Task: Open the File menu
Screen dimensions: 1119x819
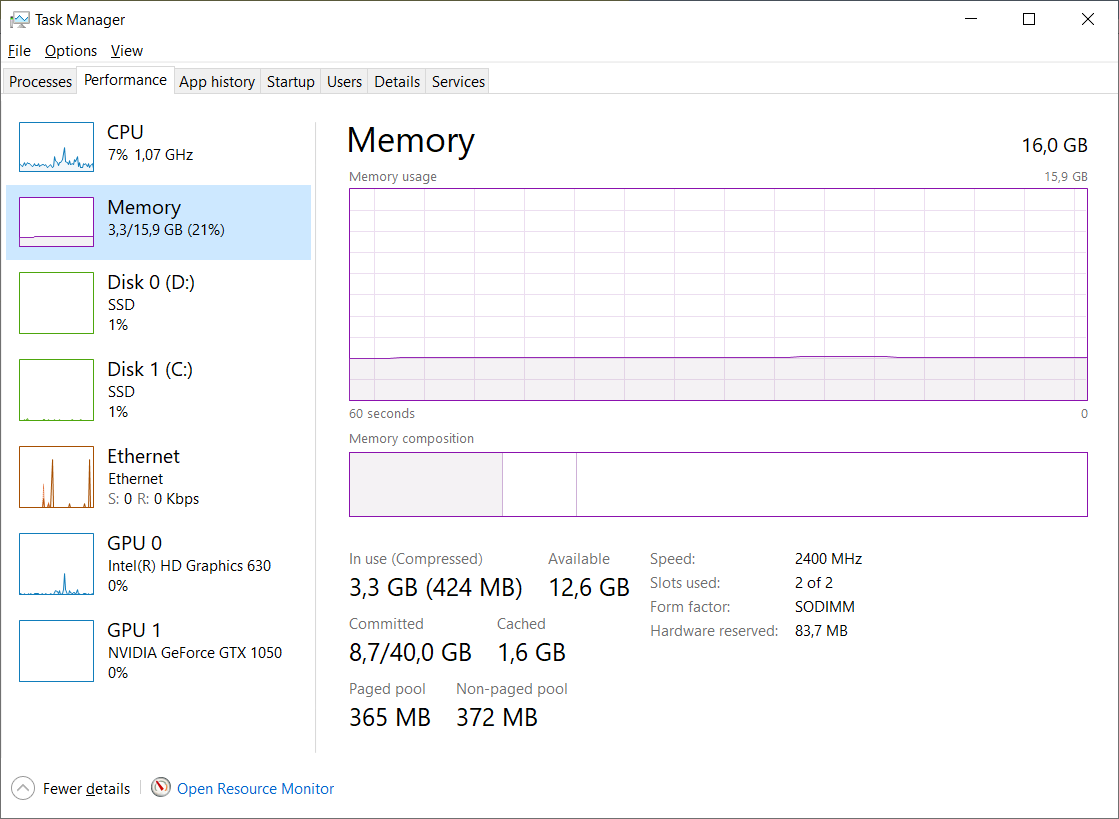Action: (x=19, y=51)
